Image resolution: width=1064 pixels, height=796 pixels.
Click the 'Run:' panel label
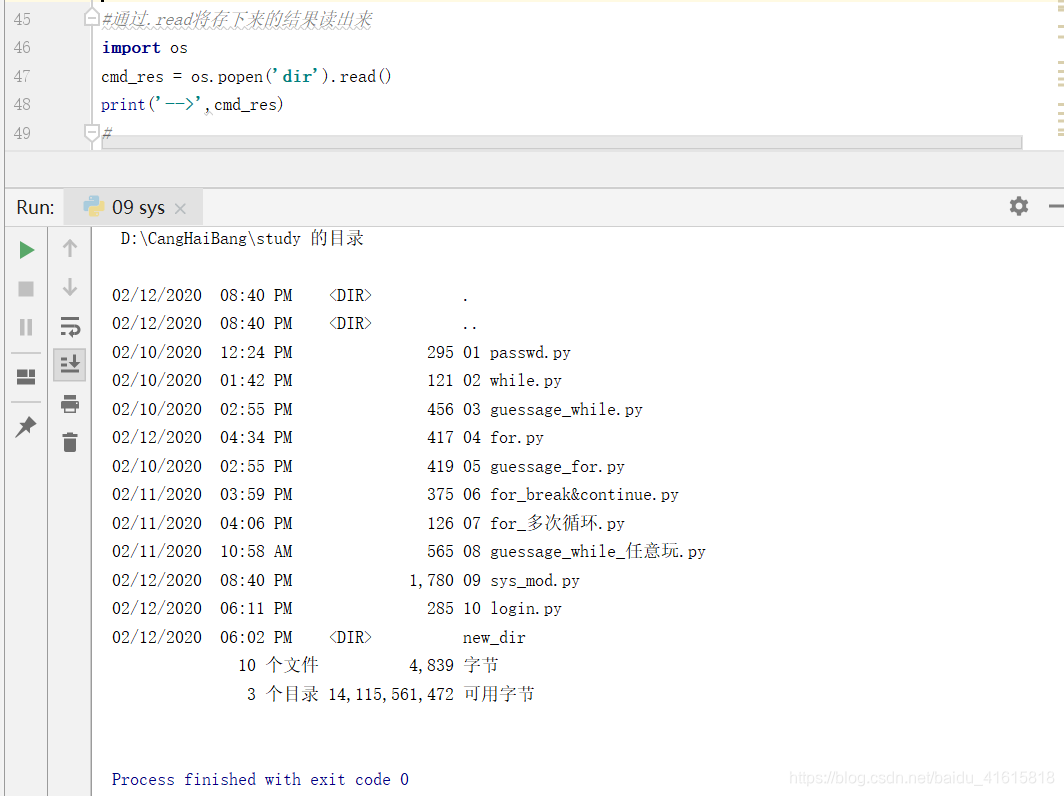[x=35, y=207]
